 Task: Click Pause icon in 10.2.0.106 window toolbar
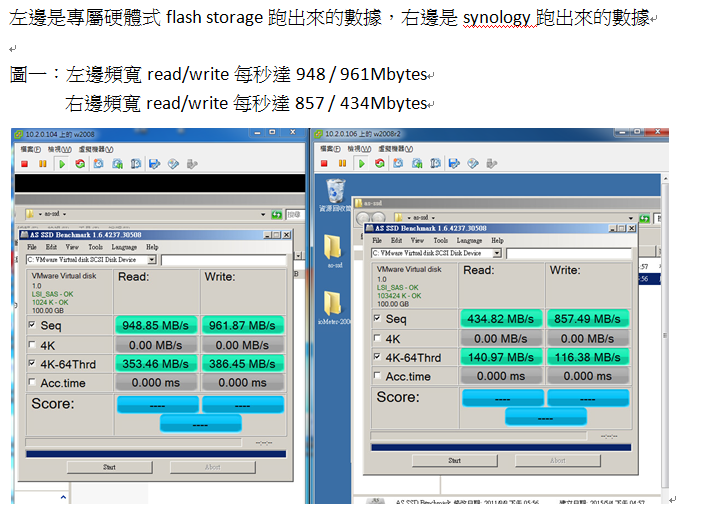[x=342, y=164]
